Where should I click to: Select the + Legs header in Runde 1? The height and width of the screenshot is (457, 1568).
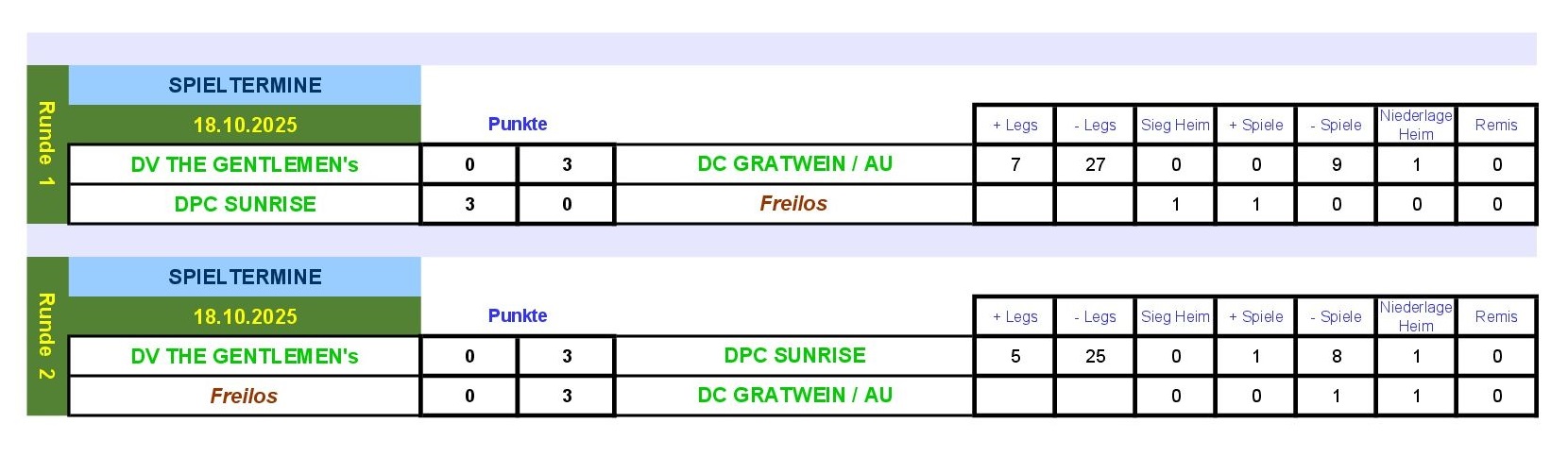point(1014,125)
